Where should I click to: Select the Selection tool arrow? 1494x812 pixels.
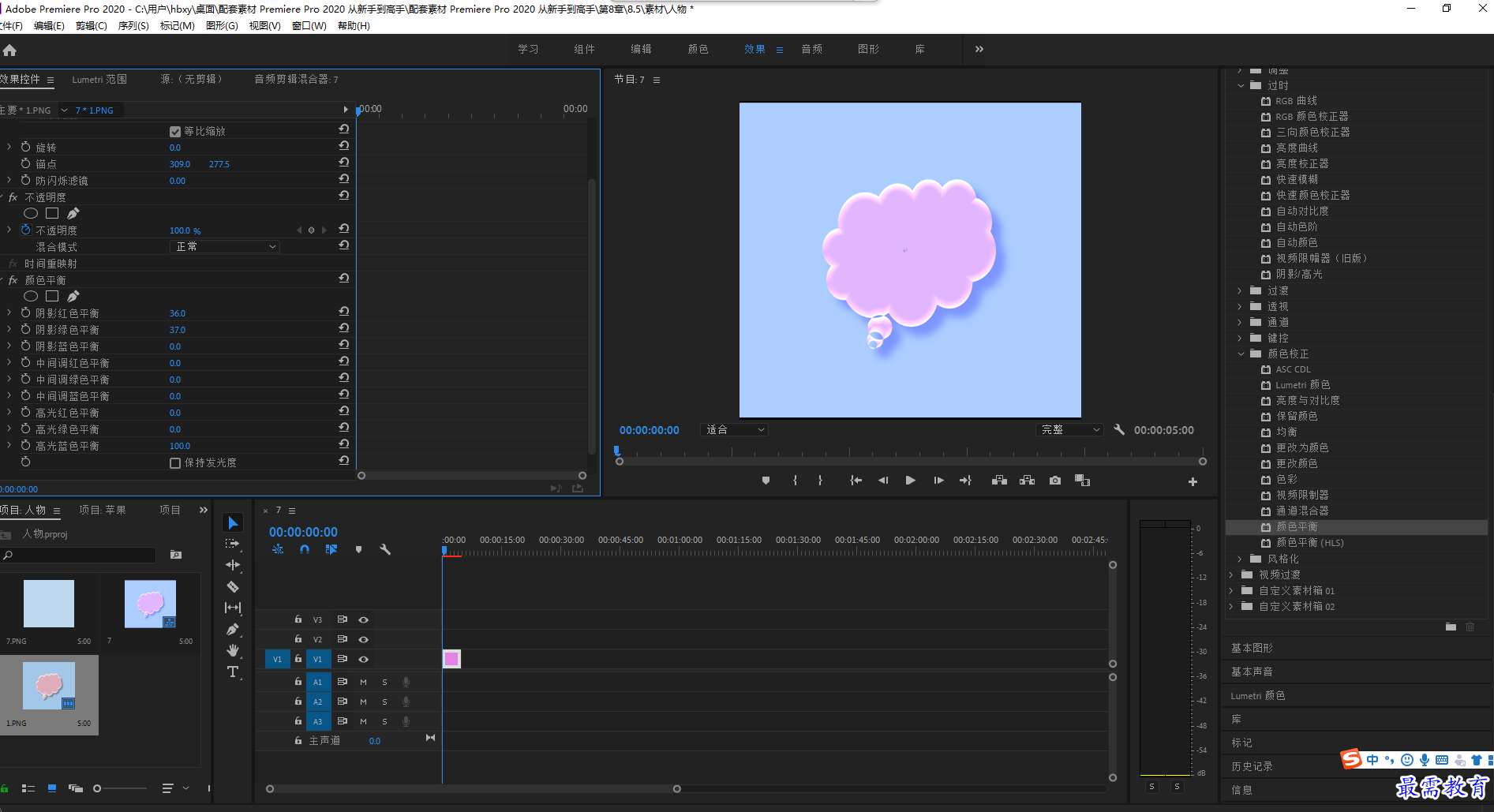coord(233,523)
